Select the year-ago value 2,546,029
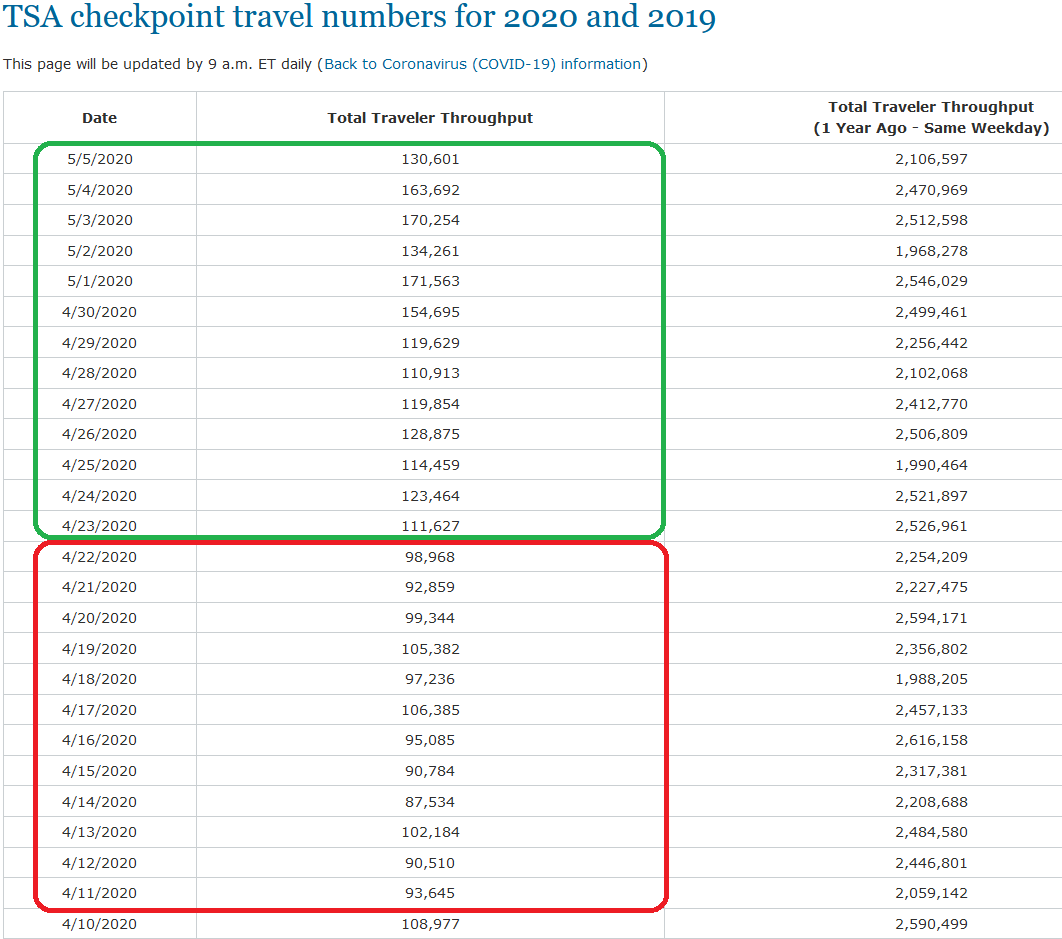The height and width of the screenshot is (939, 1062). click(931, 281)
